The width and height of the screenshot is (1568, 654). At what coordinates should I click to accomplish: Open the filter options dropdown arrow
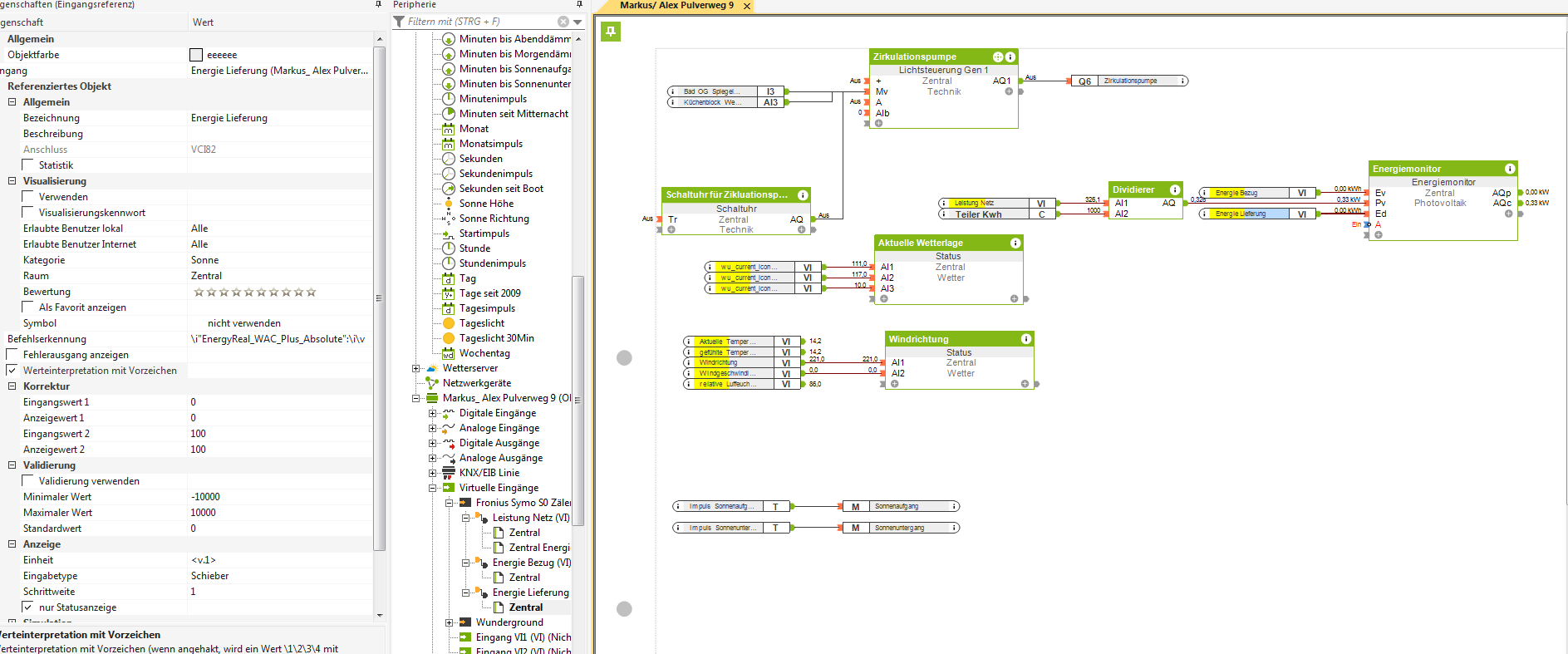point(578,22)
